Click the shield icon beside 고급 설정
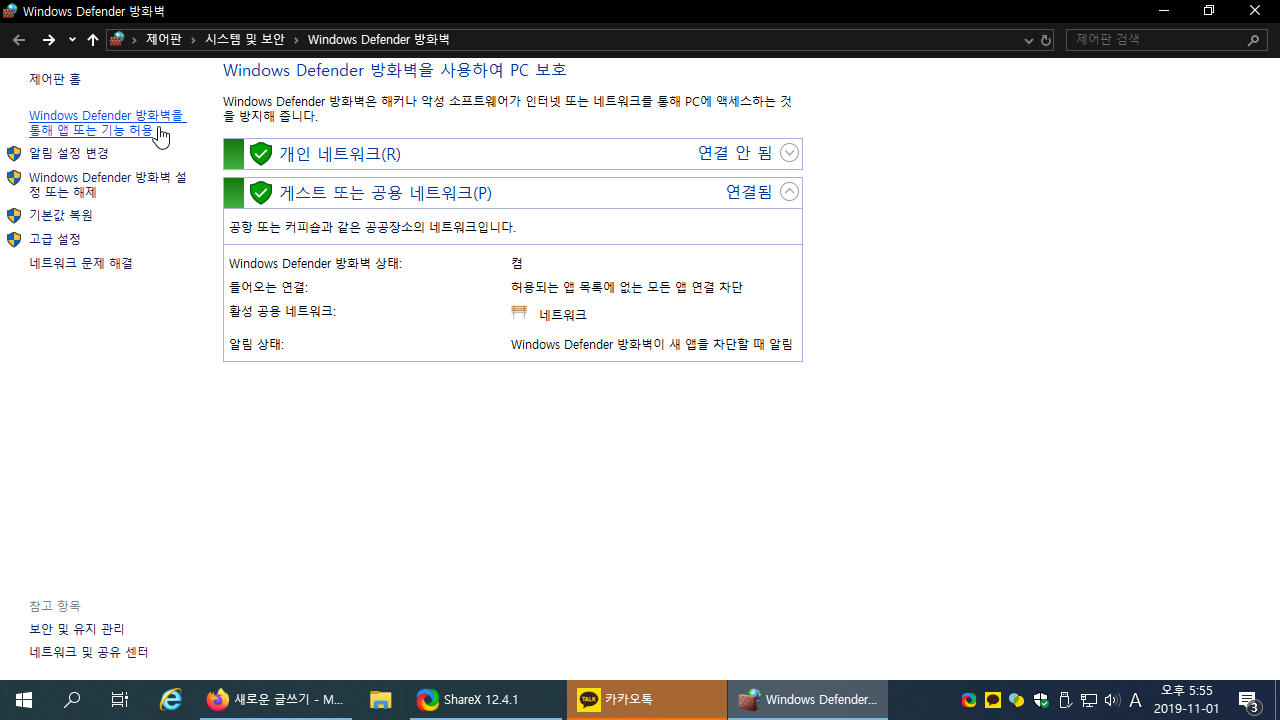 (x=14, y=239)
